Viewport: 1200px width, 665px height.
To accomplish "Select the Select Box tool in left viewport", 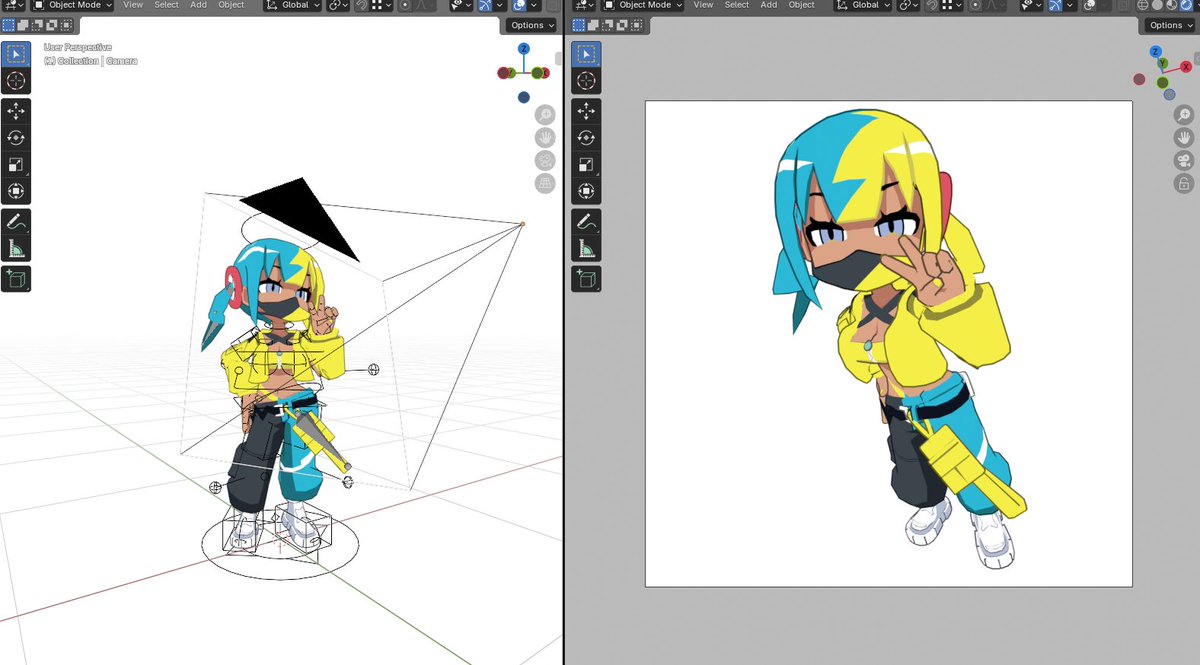I will (x=17, y=54).
